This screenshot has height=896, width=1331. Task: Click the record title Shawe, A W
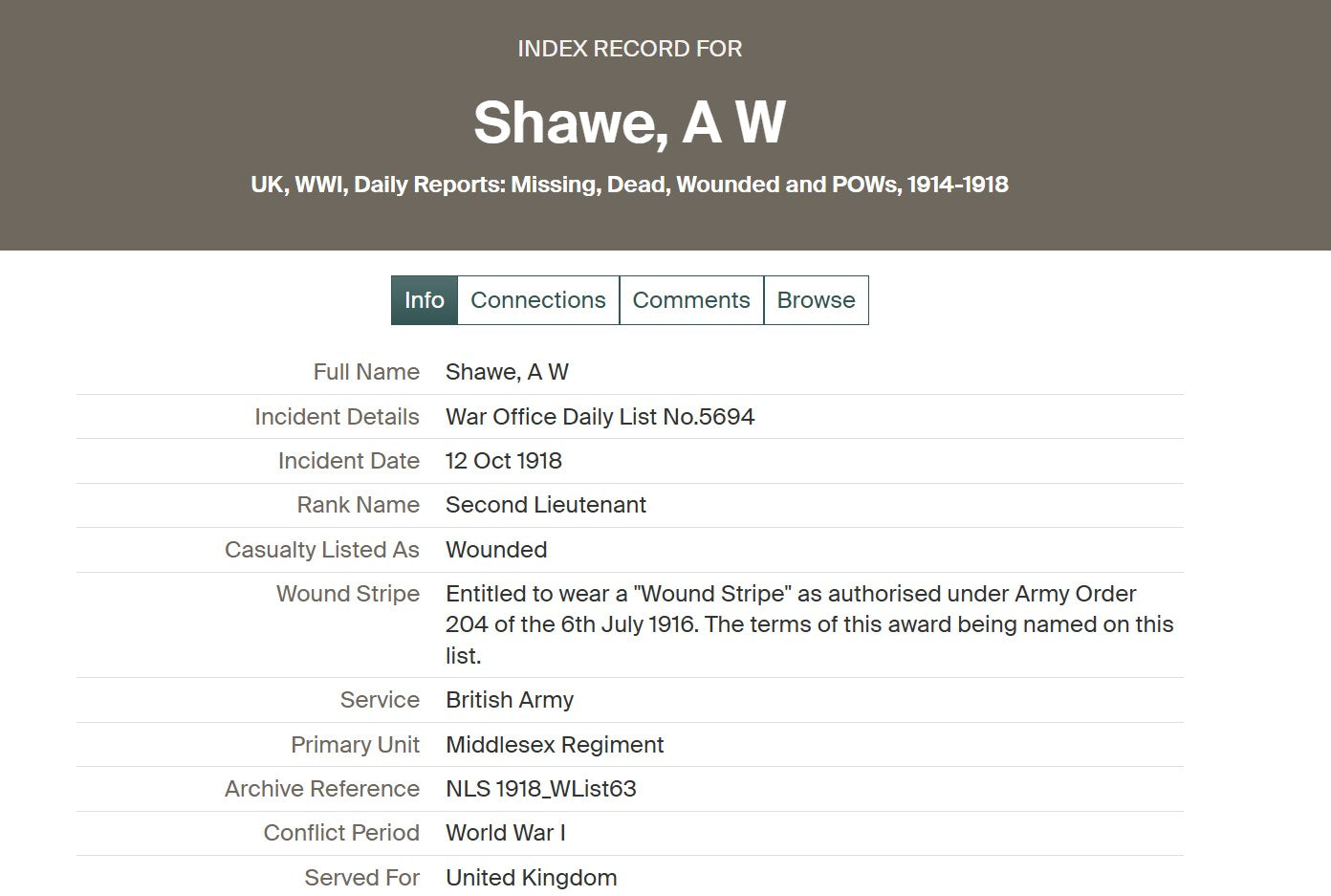628,120
